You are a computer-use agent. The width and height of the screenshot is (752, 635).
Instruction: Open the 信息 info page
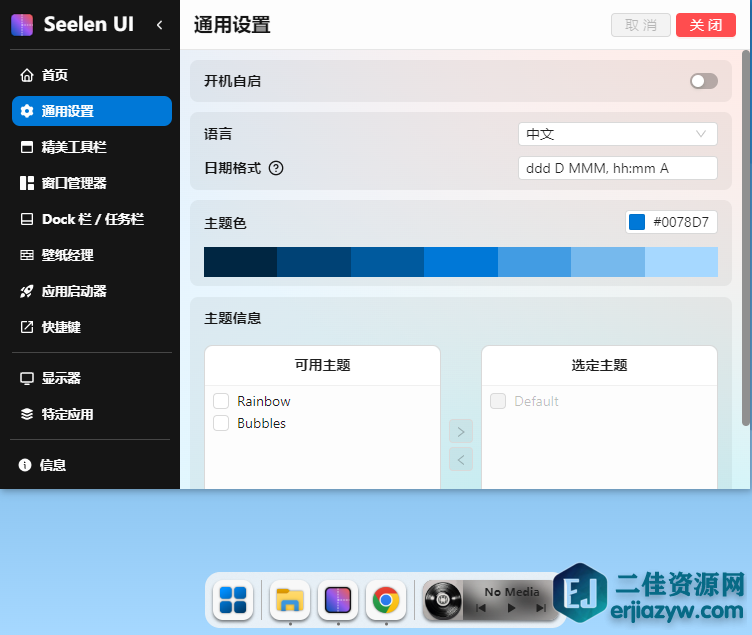[92, 465]
